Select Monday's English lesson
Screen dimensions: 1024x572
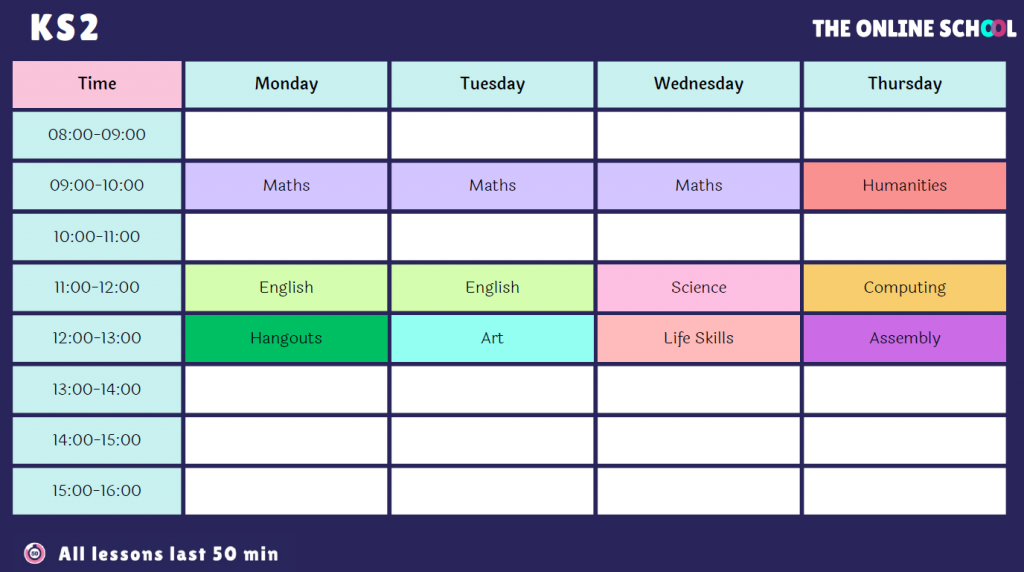click(286, 287)
